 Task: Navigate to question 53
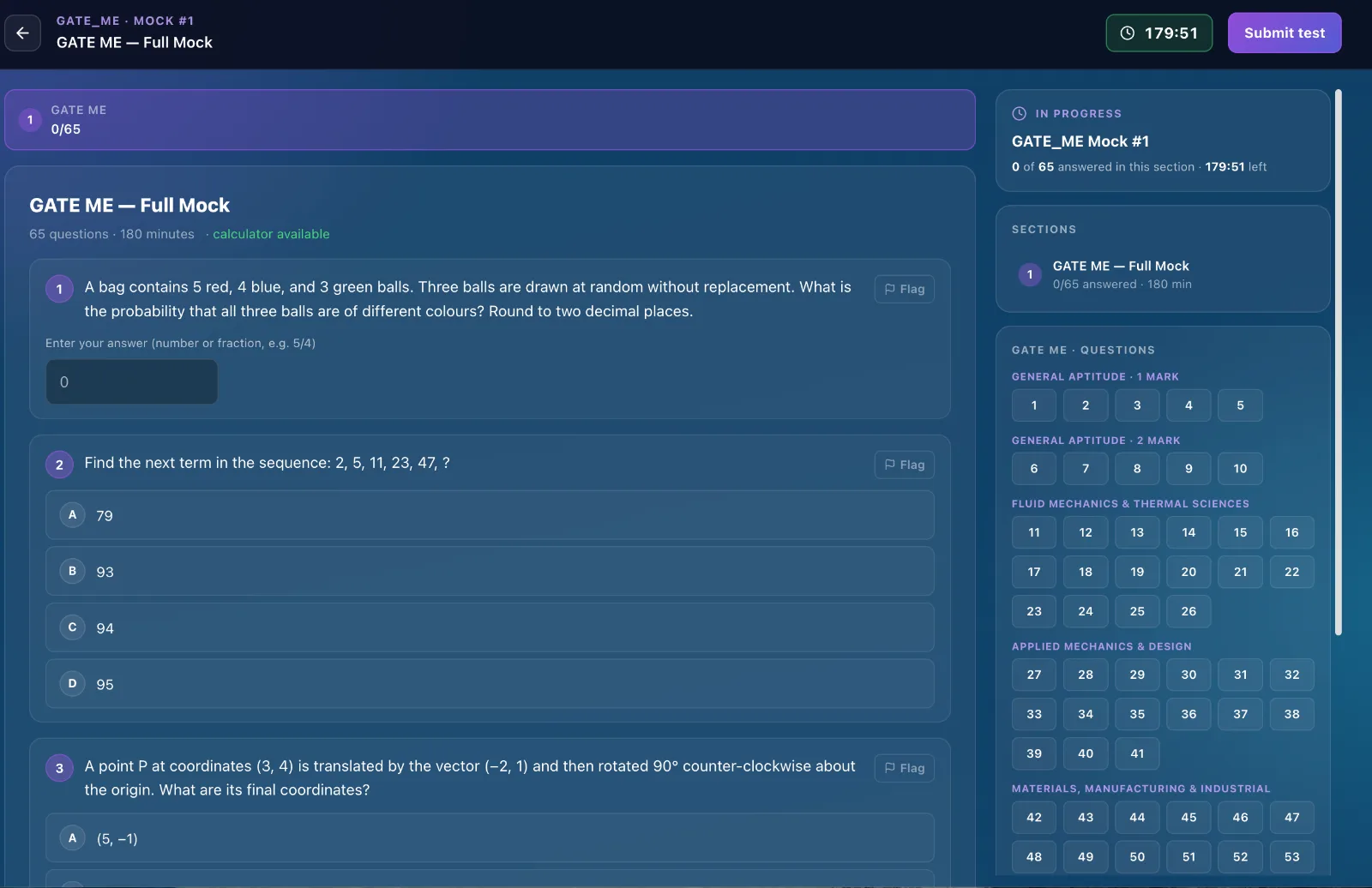click(1291, 856)
